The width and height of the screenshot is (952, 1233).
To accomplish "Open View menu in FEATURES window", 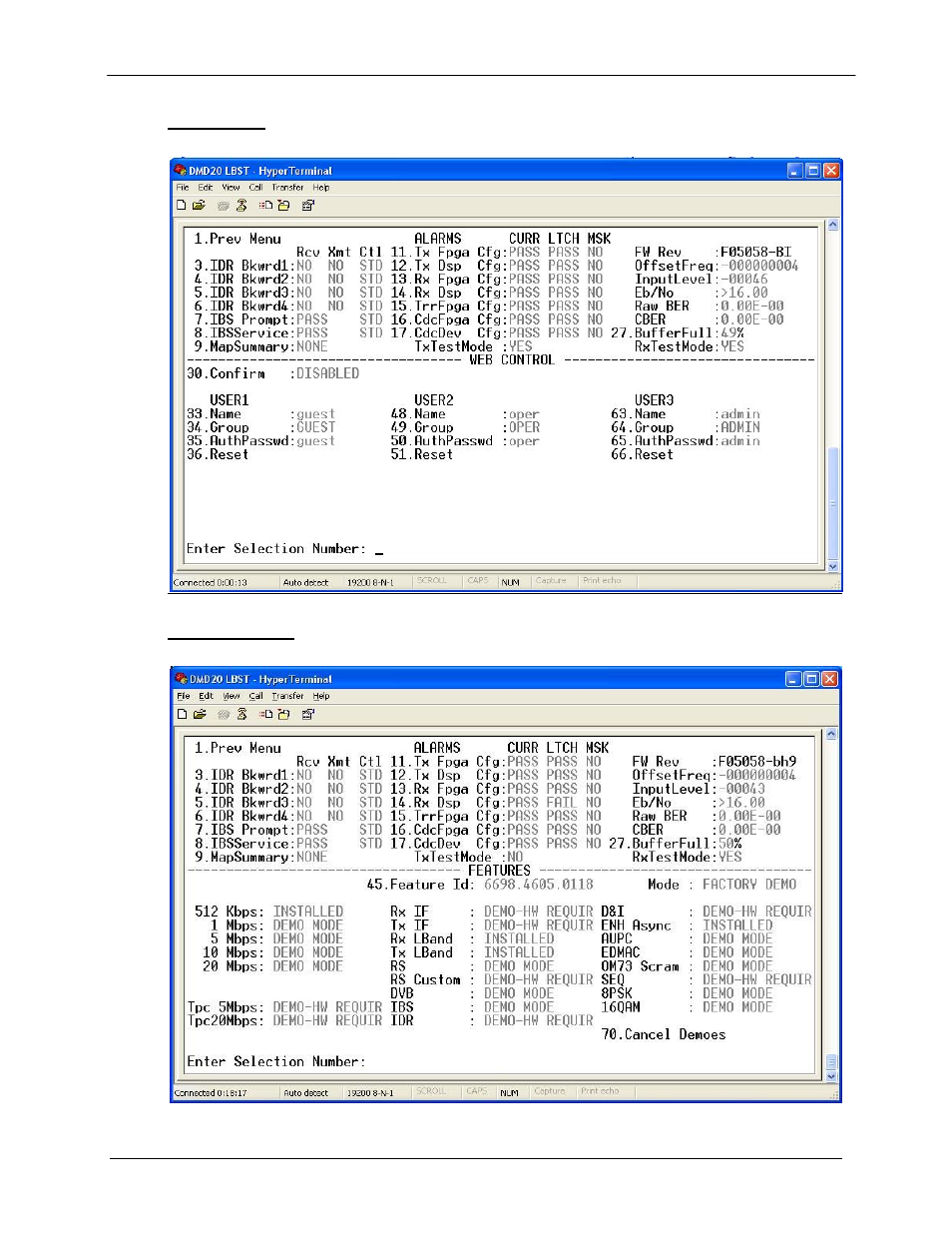I will 232,697.
